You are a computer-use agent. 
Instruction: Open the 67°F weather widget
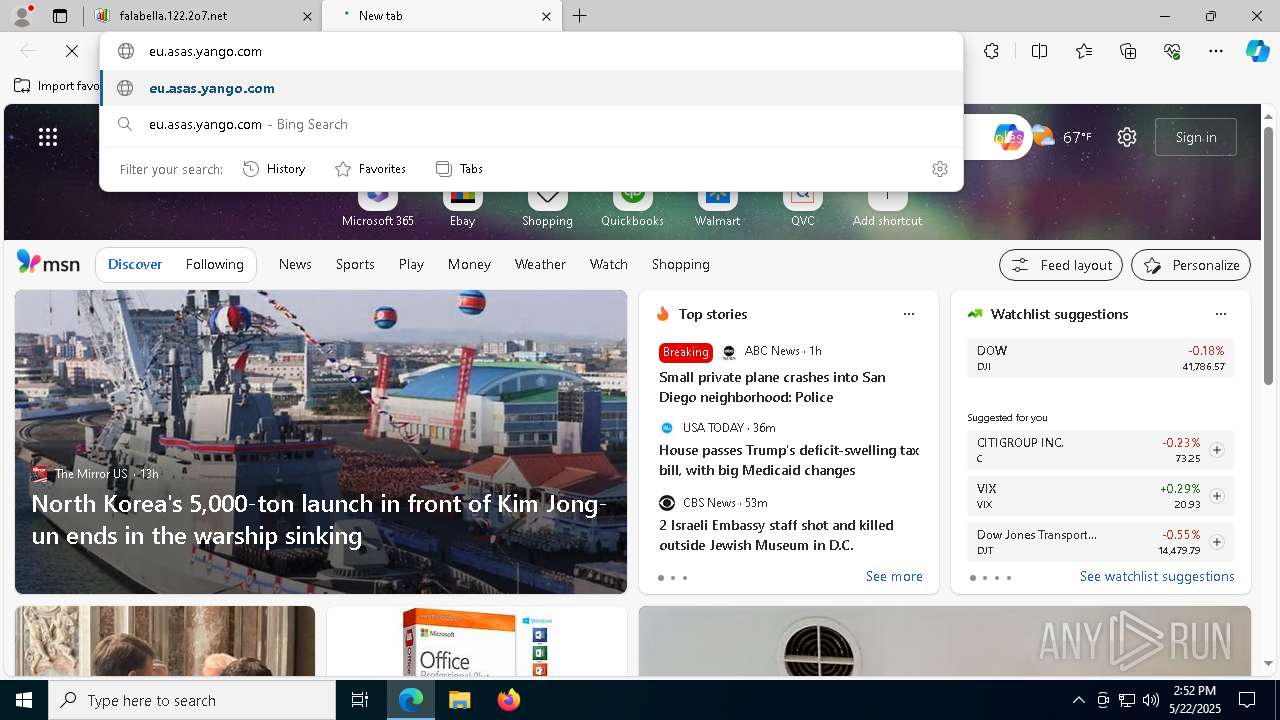coord(1061,137)
